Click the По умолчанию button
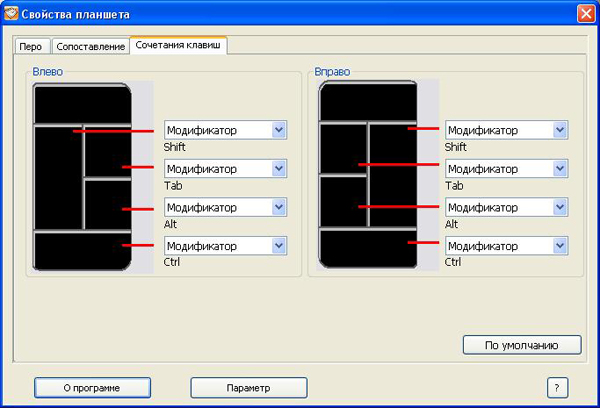600x408 pixels. coord(522,345)
